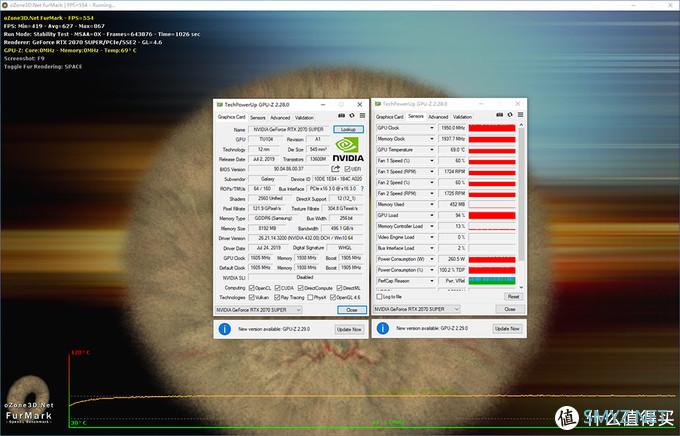This screenshot has width=680, height=436.
Task: Toggle the Vulkan checkbox
Action: [252, 297]
